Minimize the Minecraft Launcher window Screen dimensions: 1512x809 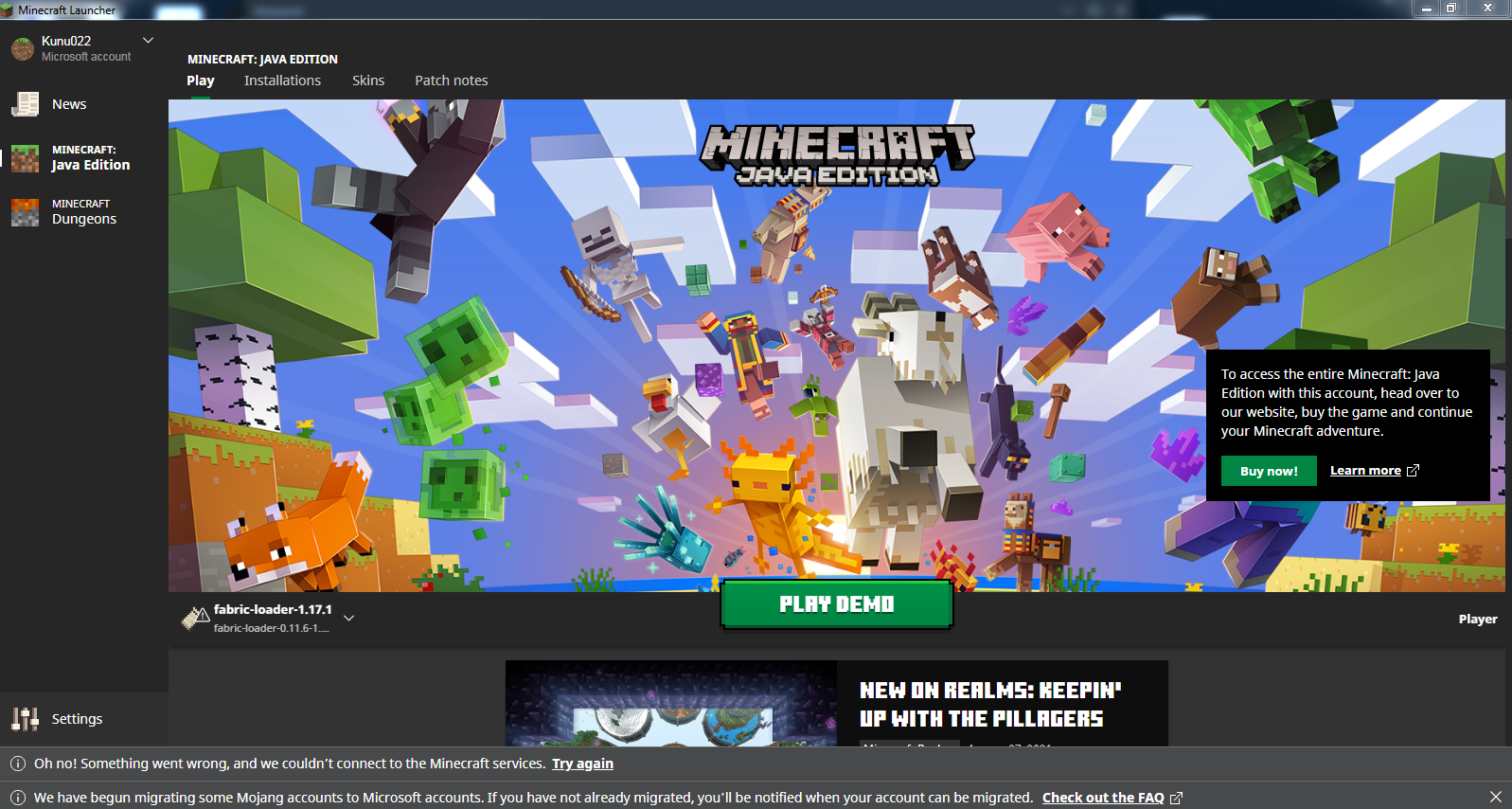tap(1426, 9)
